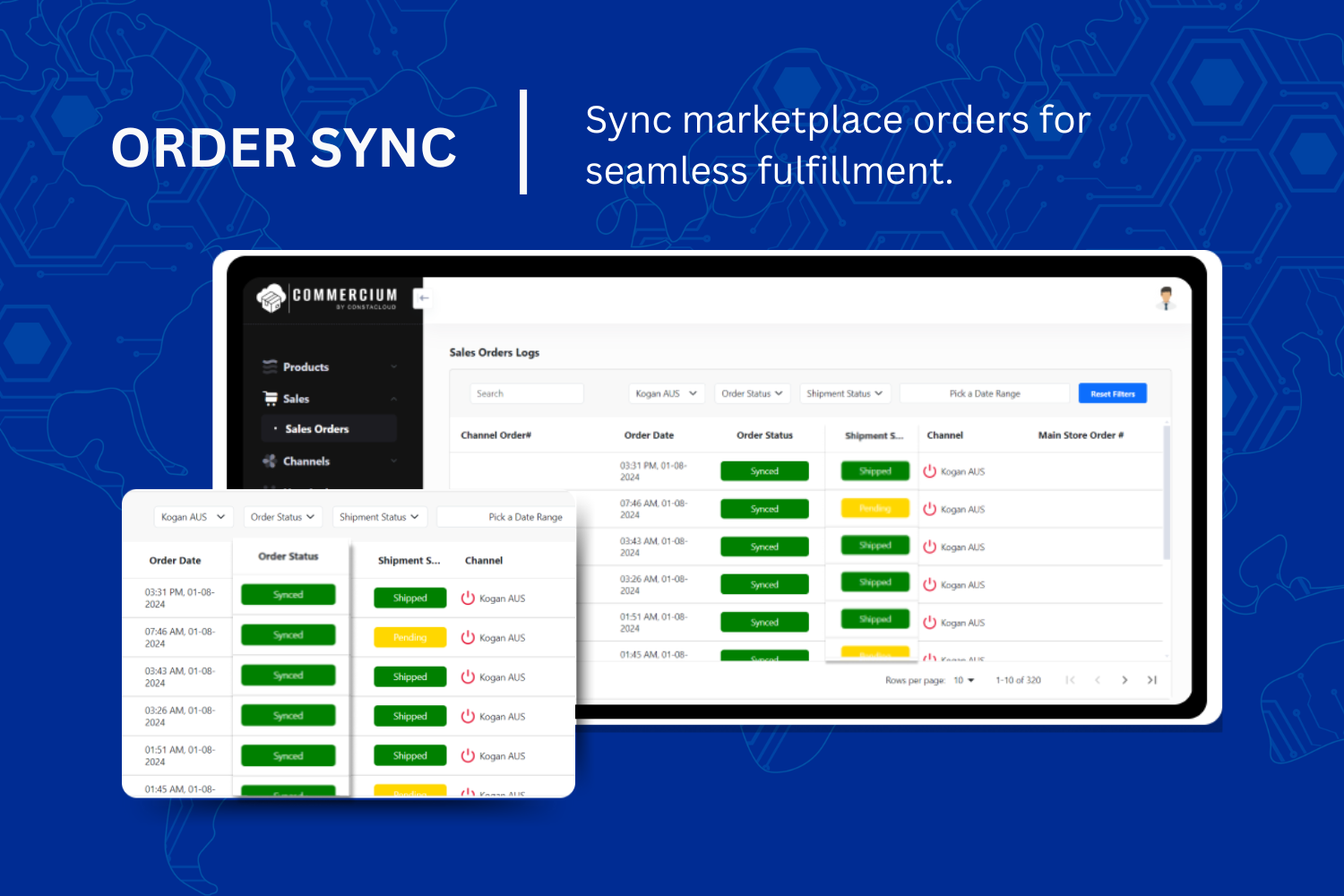Click the next page chevron in pagination
1344x896 pixels.
tap(1124, 680)
